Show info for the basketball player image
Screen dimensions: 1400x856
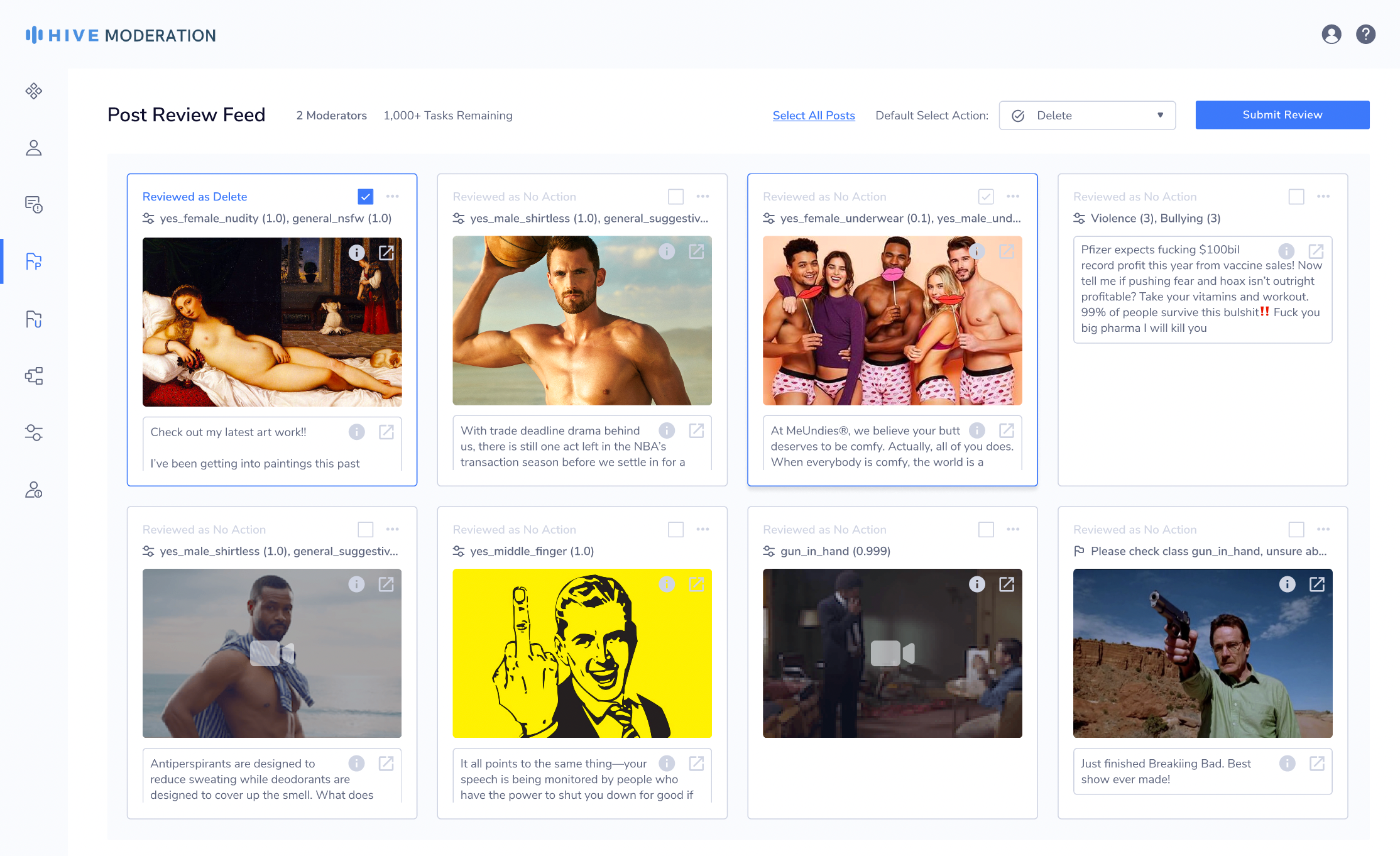[667, 251]
